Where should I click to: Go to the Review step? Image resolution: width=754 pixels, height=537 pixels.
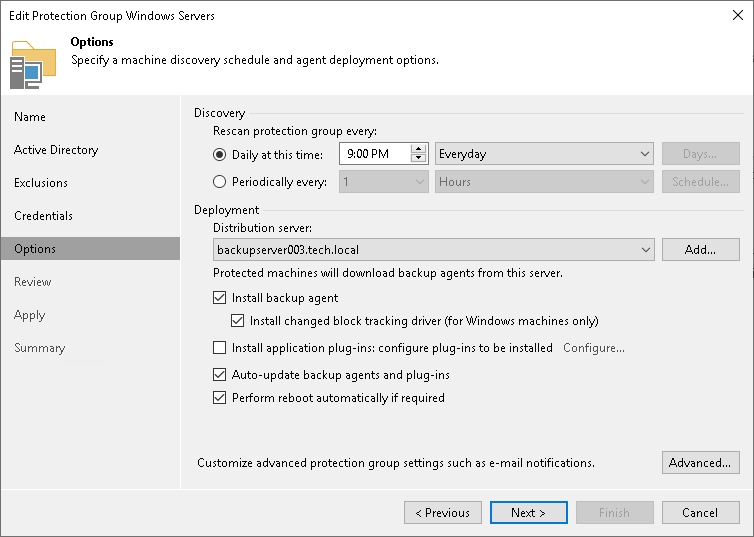click(32, 282)
